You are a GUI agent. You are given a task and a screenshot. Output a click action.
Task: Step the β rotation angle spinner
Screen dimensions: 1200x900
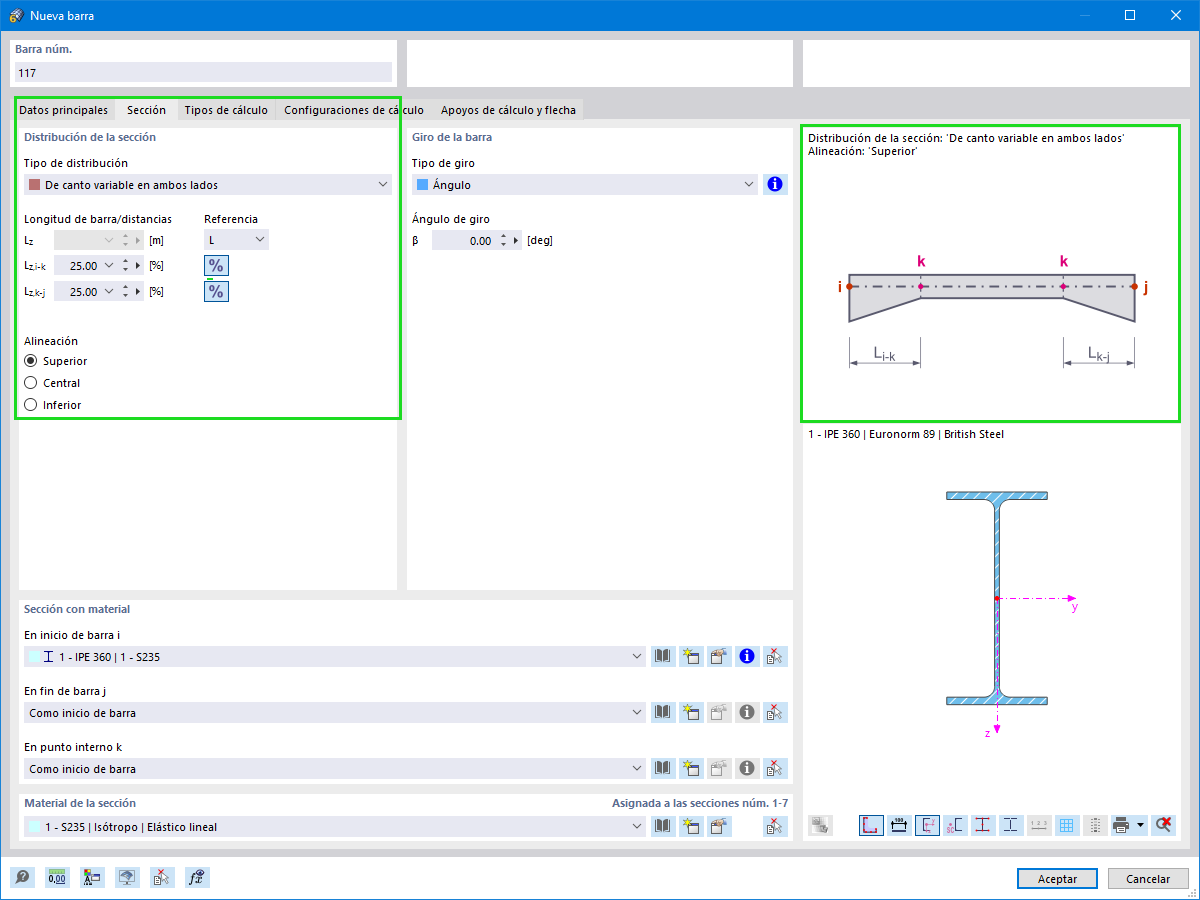504,240
